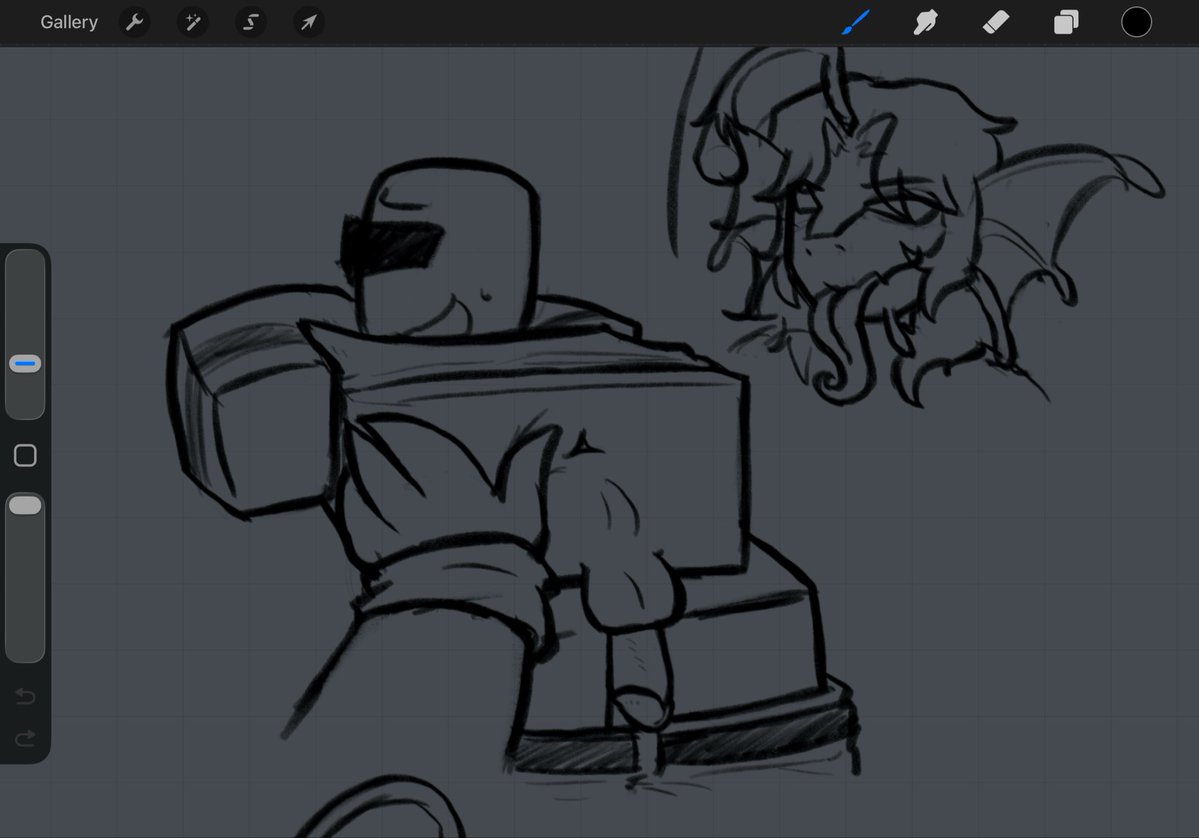Screen dimensions: 1199x838
Task: Open the black color swatch picker
Action: pos(1136,22)
